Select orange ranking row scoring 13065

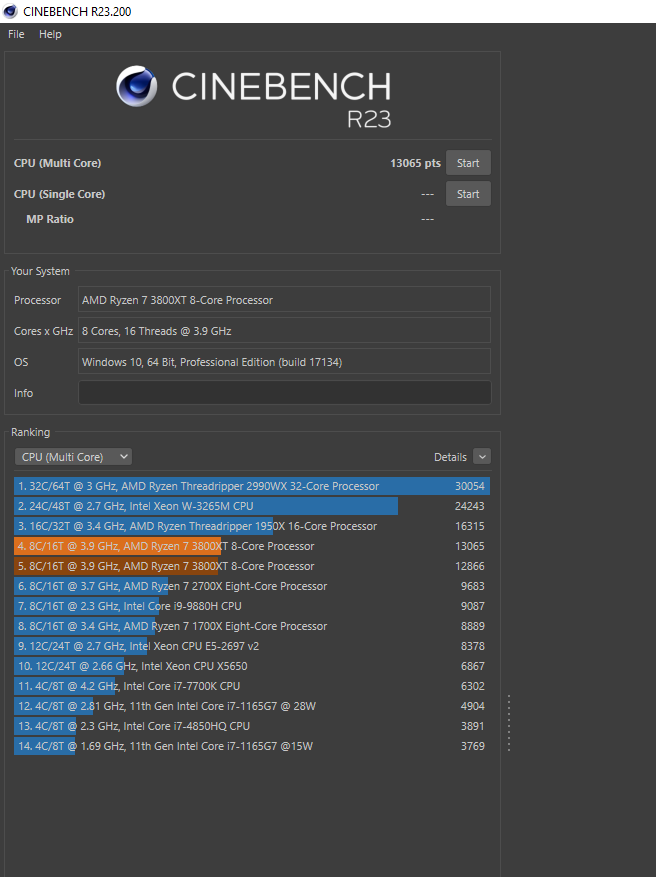coord(252,546)
